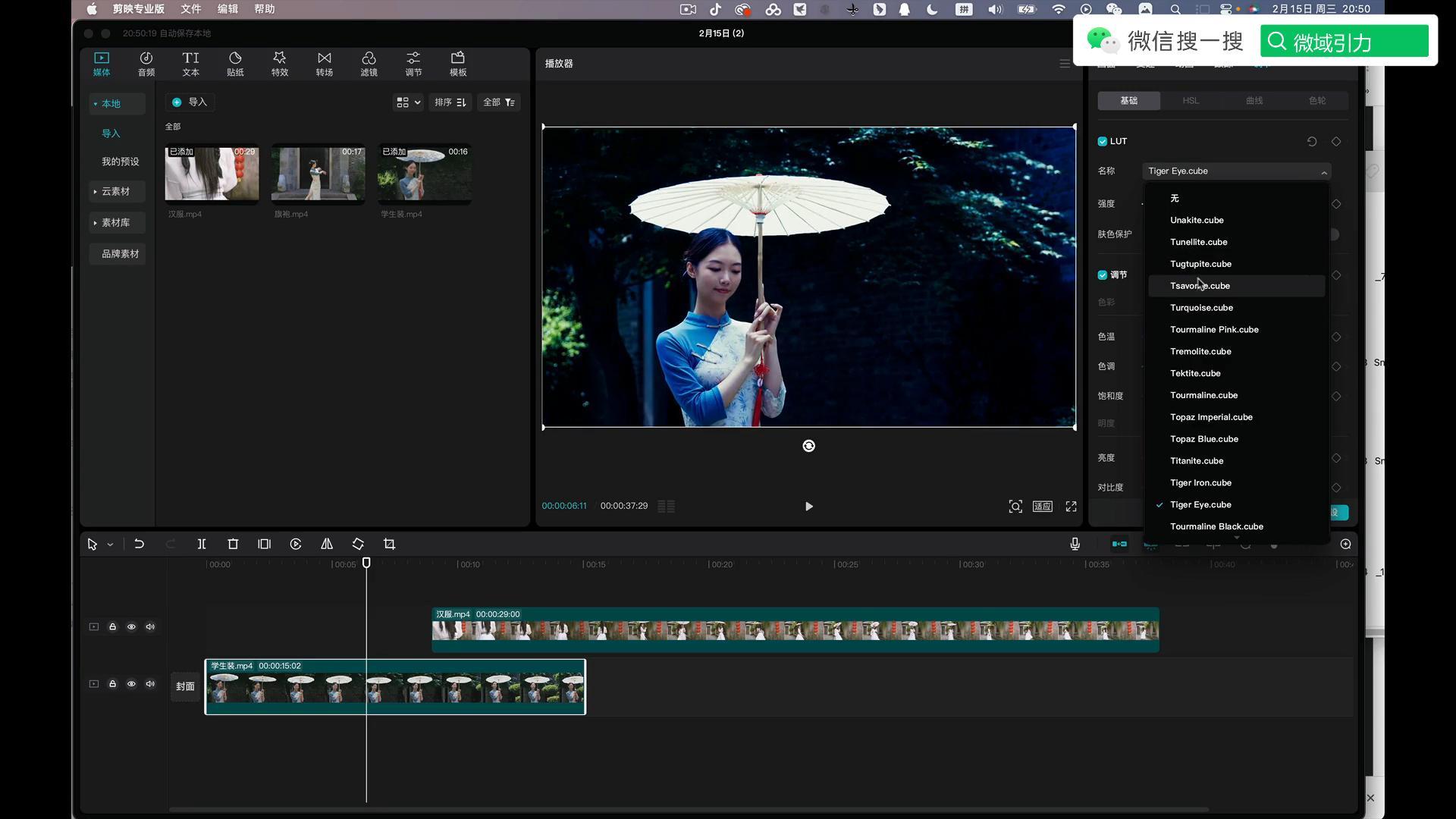The image size is (1456, 819).
Task: Click the LUT reset arrow icon
Action: pos(1311,141)
